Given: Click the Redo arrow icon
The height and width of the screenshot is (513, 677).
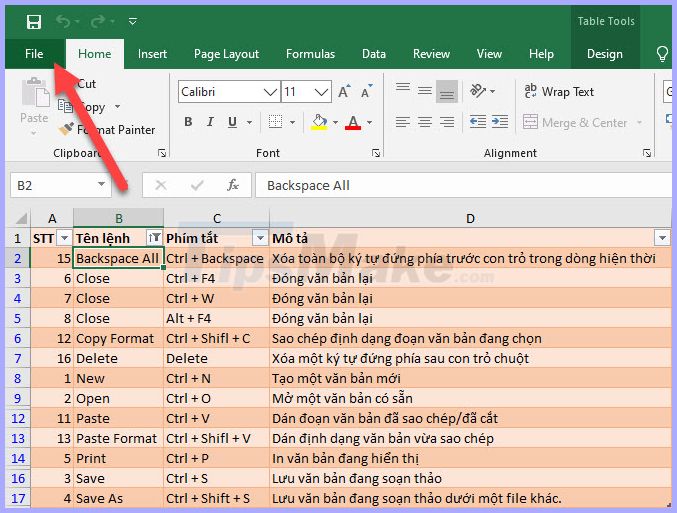Looking at the screenshot, I should click(98, 21).
